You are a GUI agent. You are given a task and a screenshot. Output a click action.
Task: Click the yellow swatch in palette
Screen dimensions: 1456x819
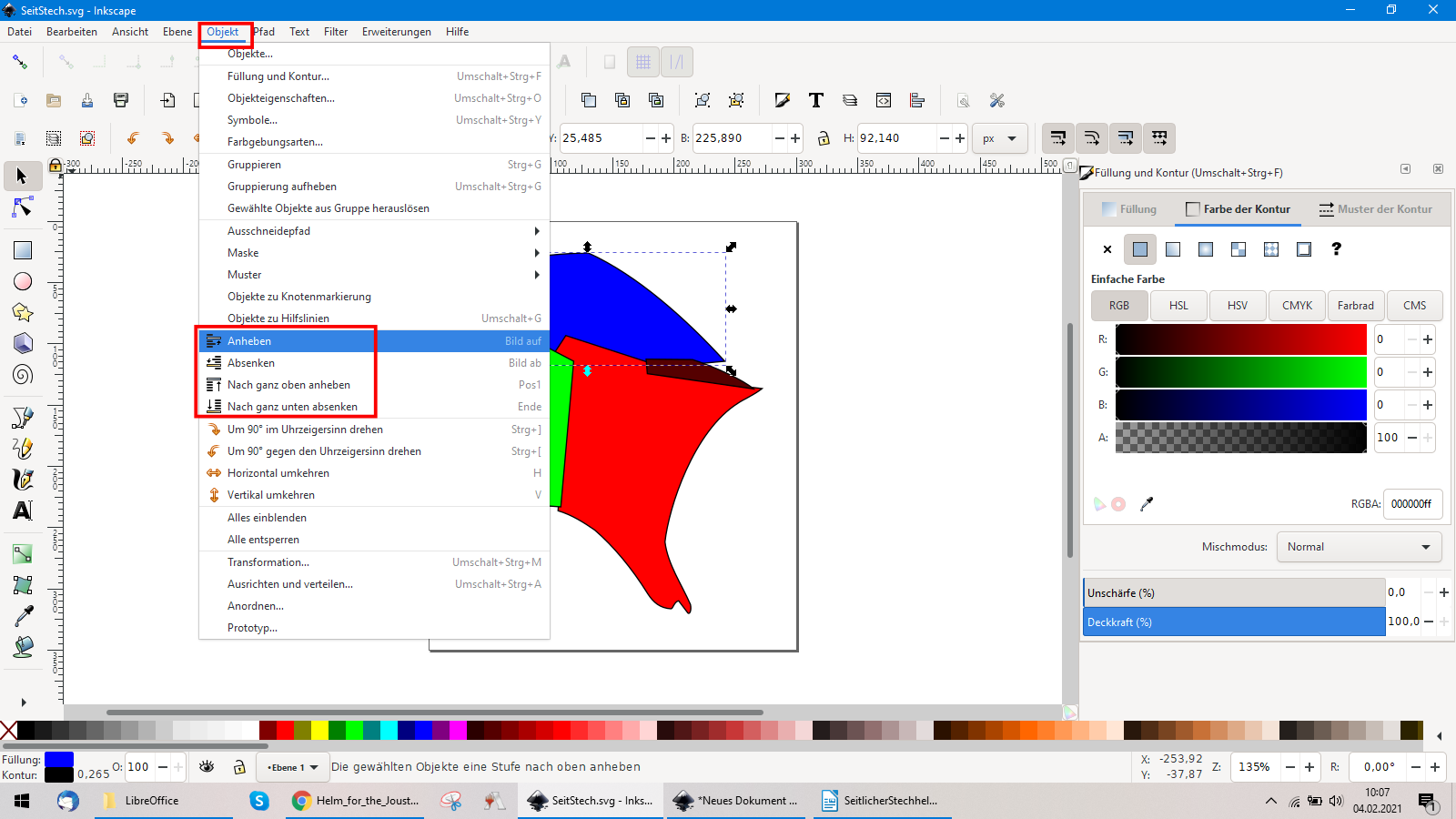319,730
